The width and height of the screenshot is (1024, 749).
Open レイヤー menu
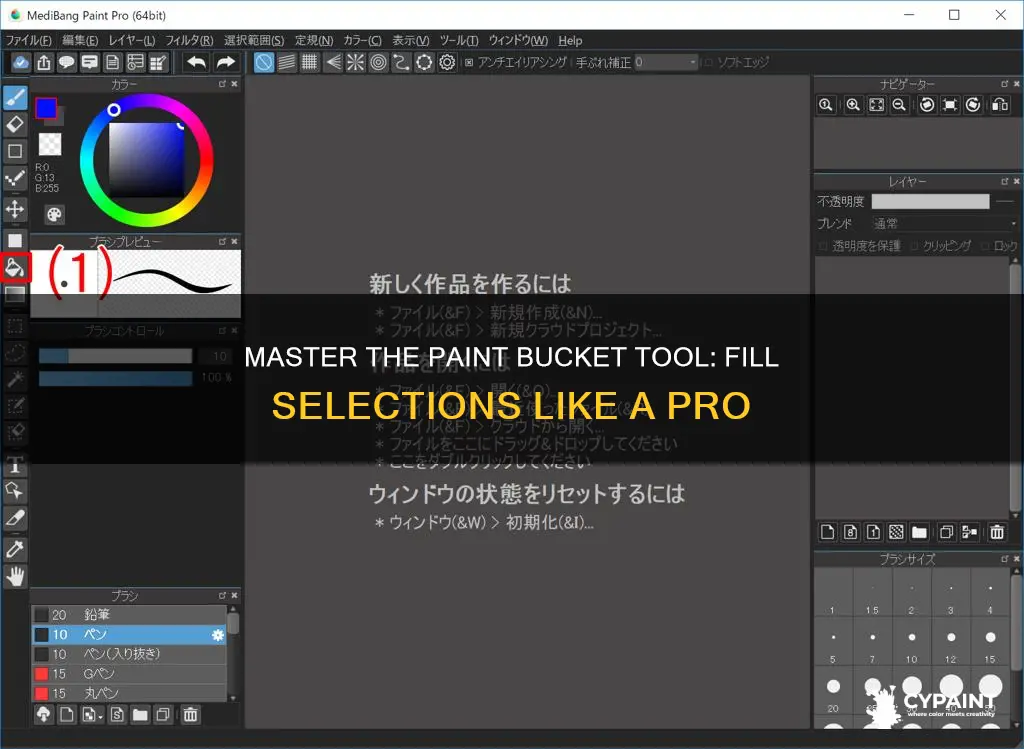(x=132, y=40)
